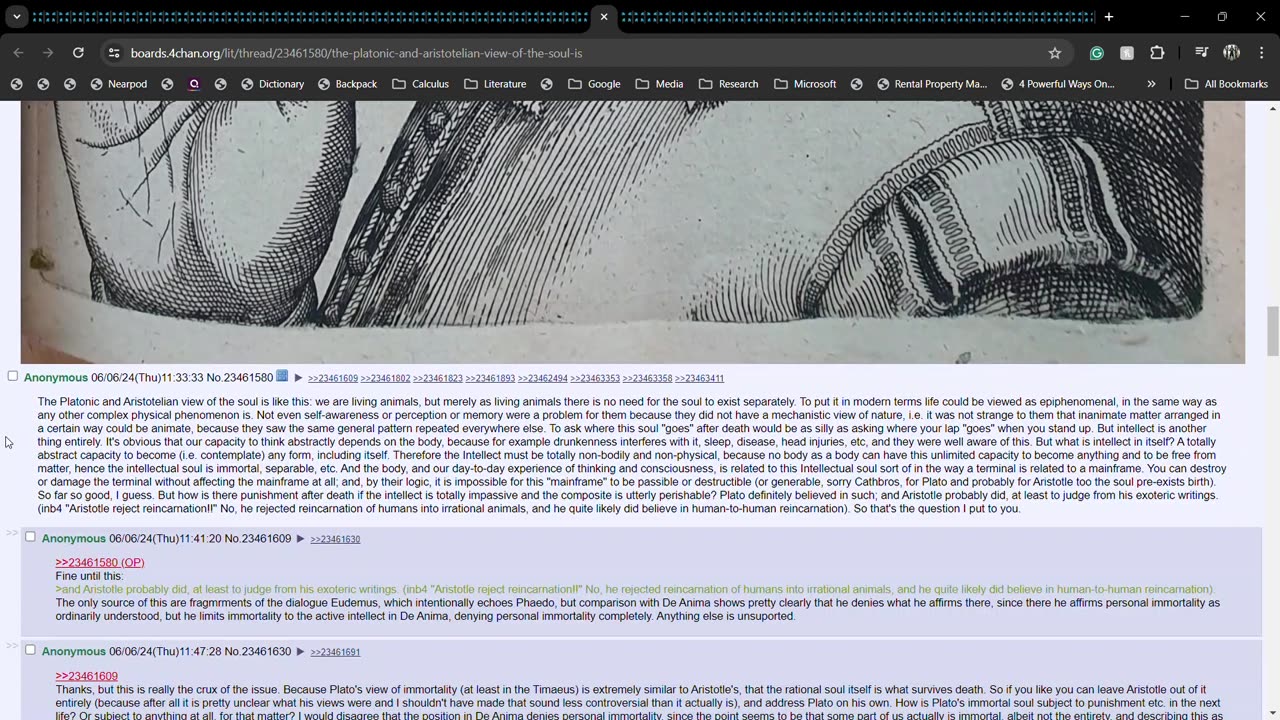Open post menu arrow for No.23461609
This screenshot has width=1280, height=720.
pos(300,539)
